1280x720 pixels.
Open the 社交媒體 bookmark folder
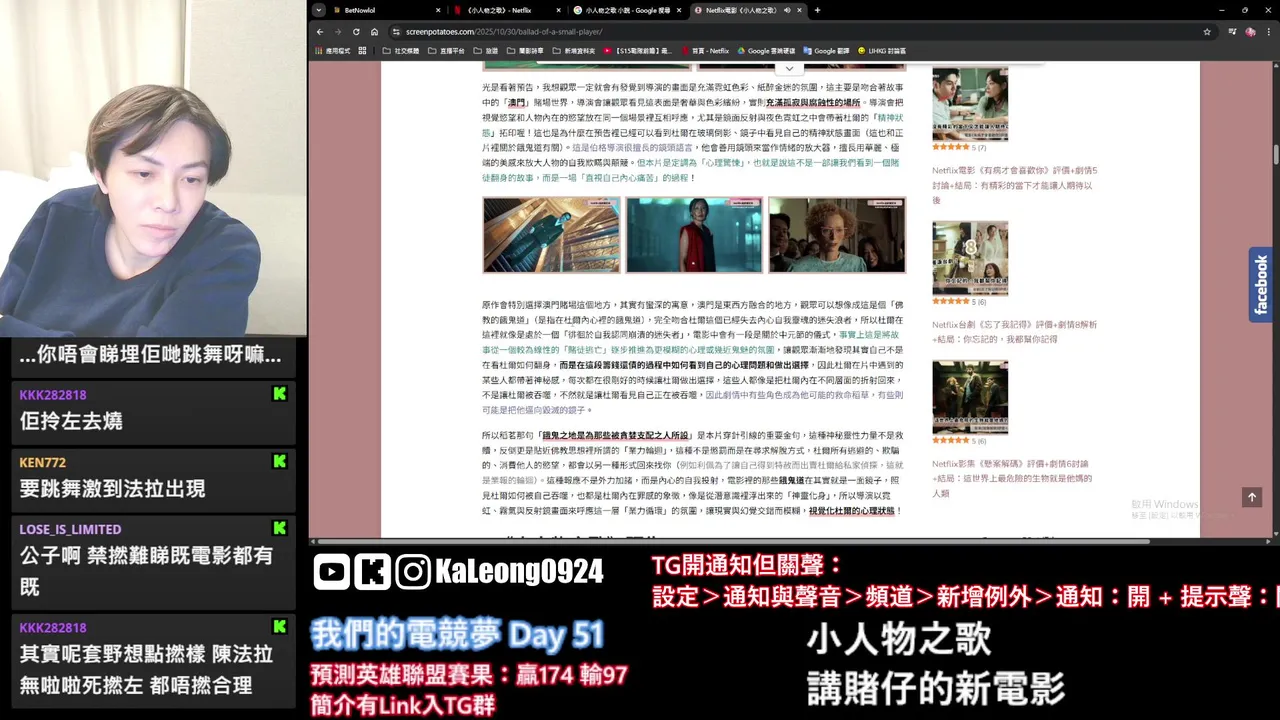coord(401,50)
